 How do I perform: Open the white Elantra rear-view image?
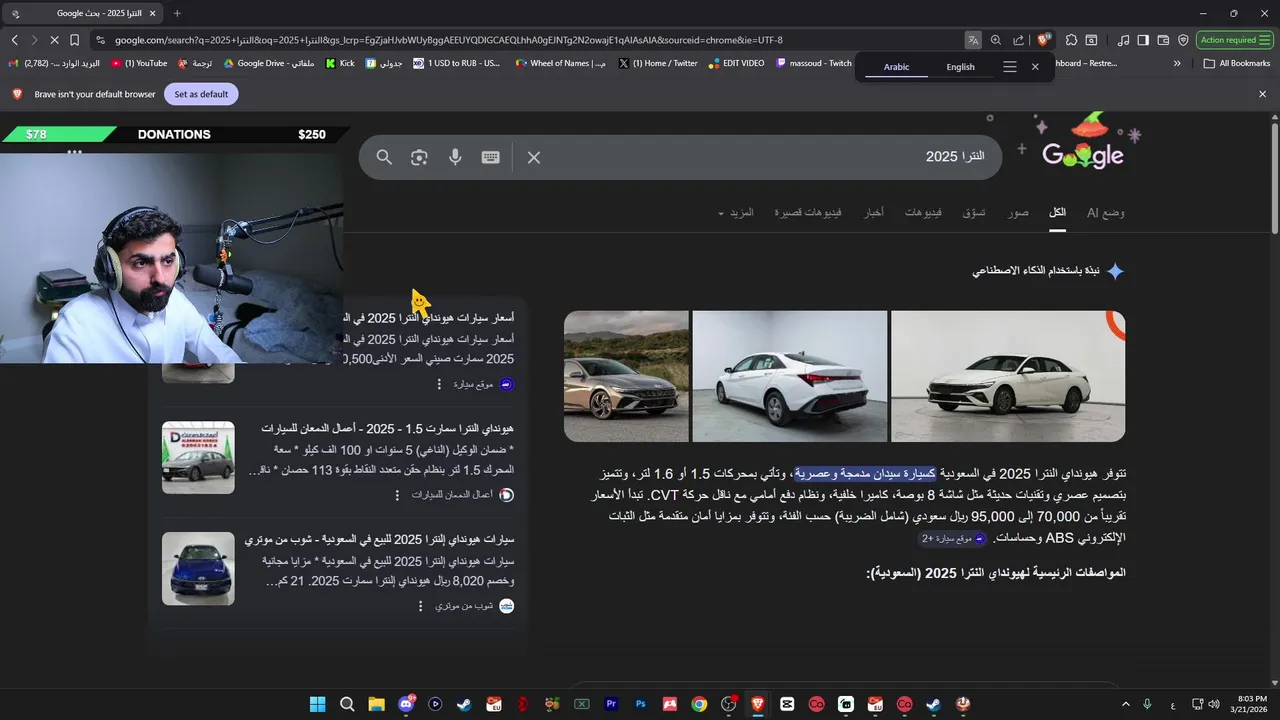click(790, 376)
